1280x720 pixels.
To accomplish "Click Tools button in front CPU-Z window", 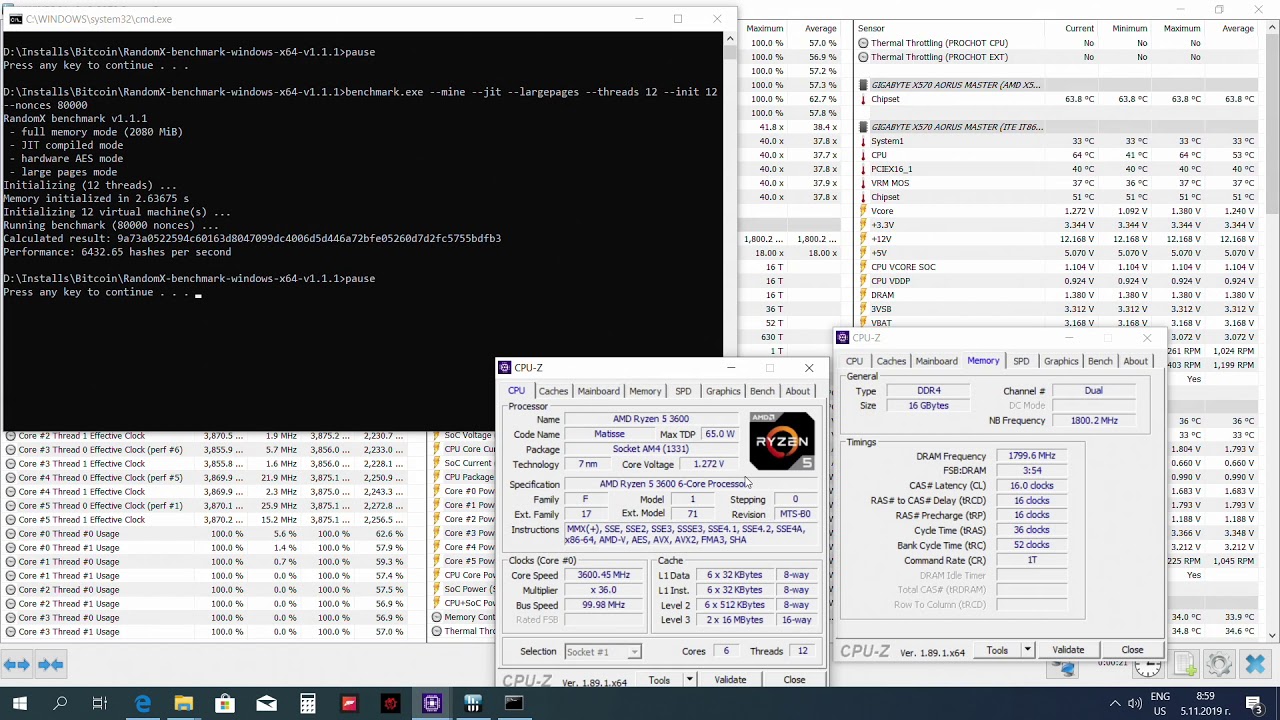I will pyautogui.click(x=659, y=680).
